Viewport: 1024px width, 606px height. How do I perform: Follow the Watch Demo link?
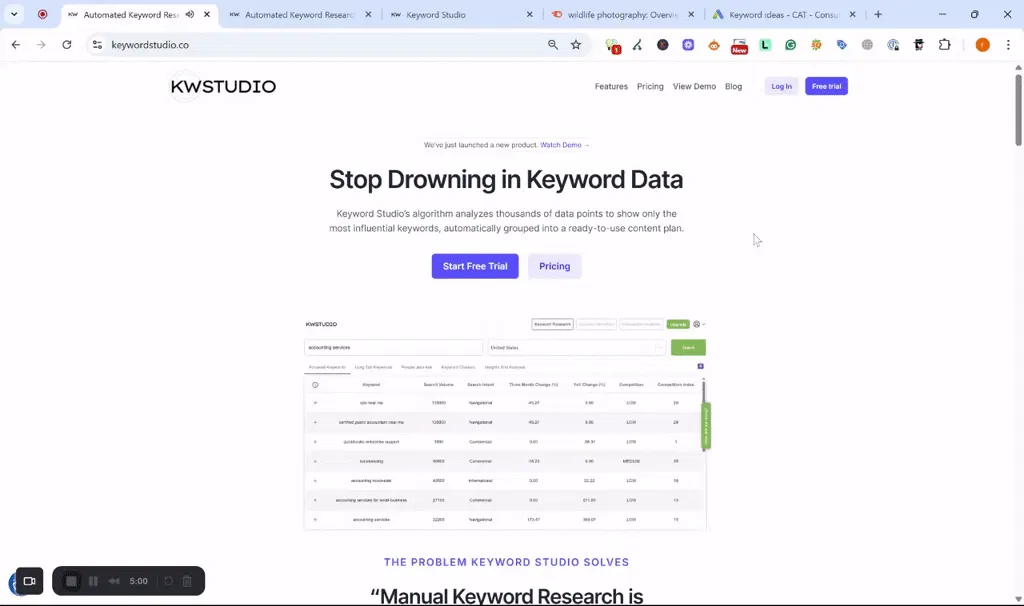tap(564, 145)
